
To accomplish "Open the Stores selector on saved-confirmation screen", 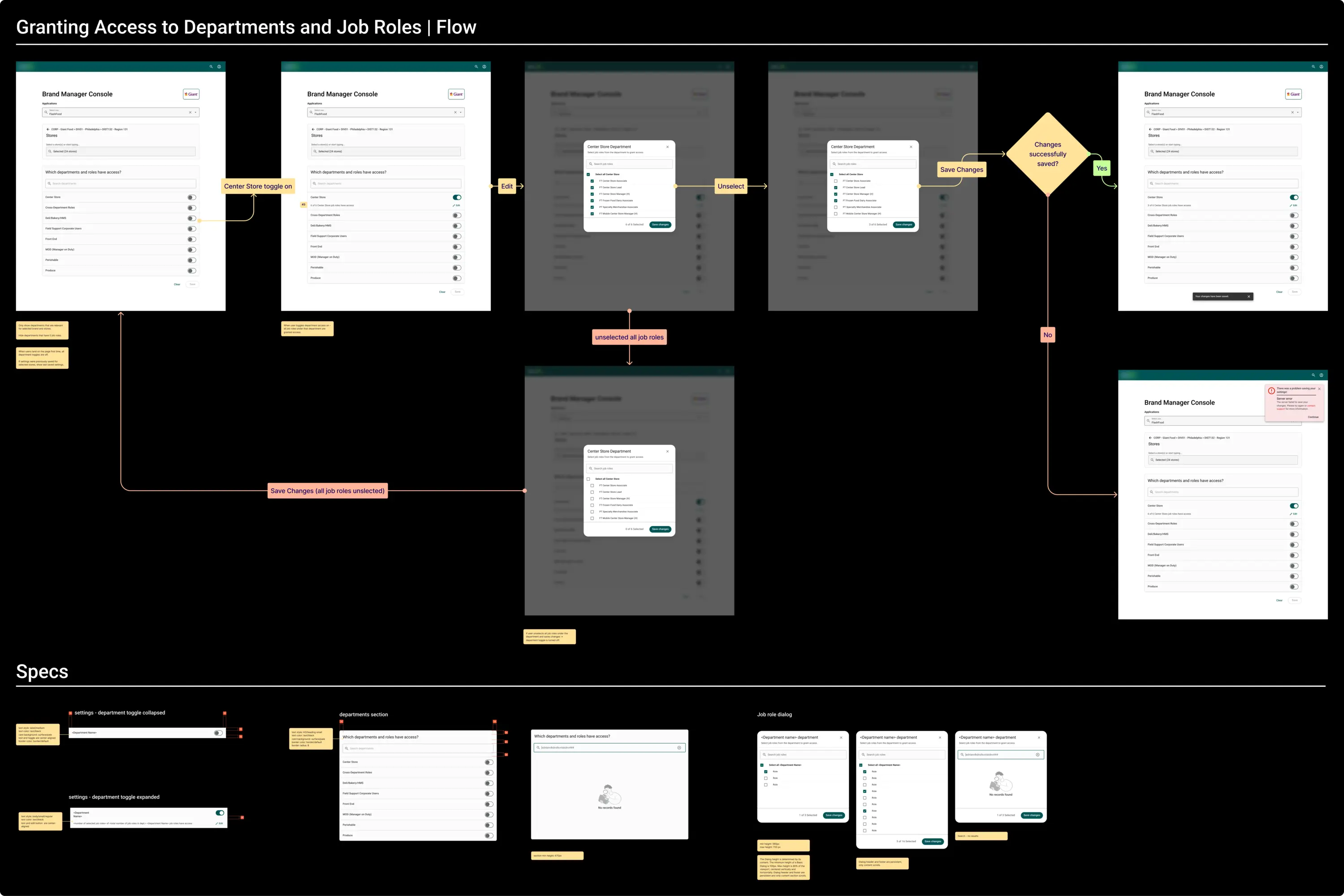I will click(1223, 151).
